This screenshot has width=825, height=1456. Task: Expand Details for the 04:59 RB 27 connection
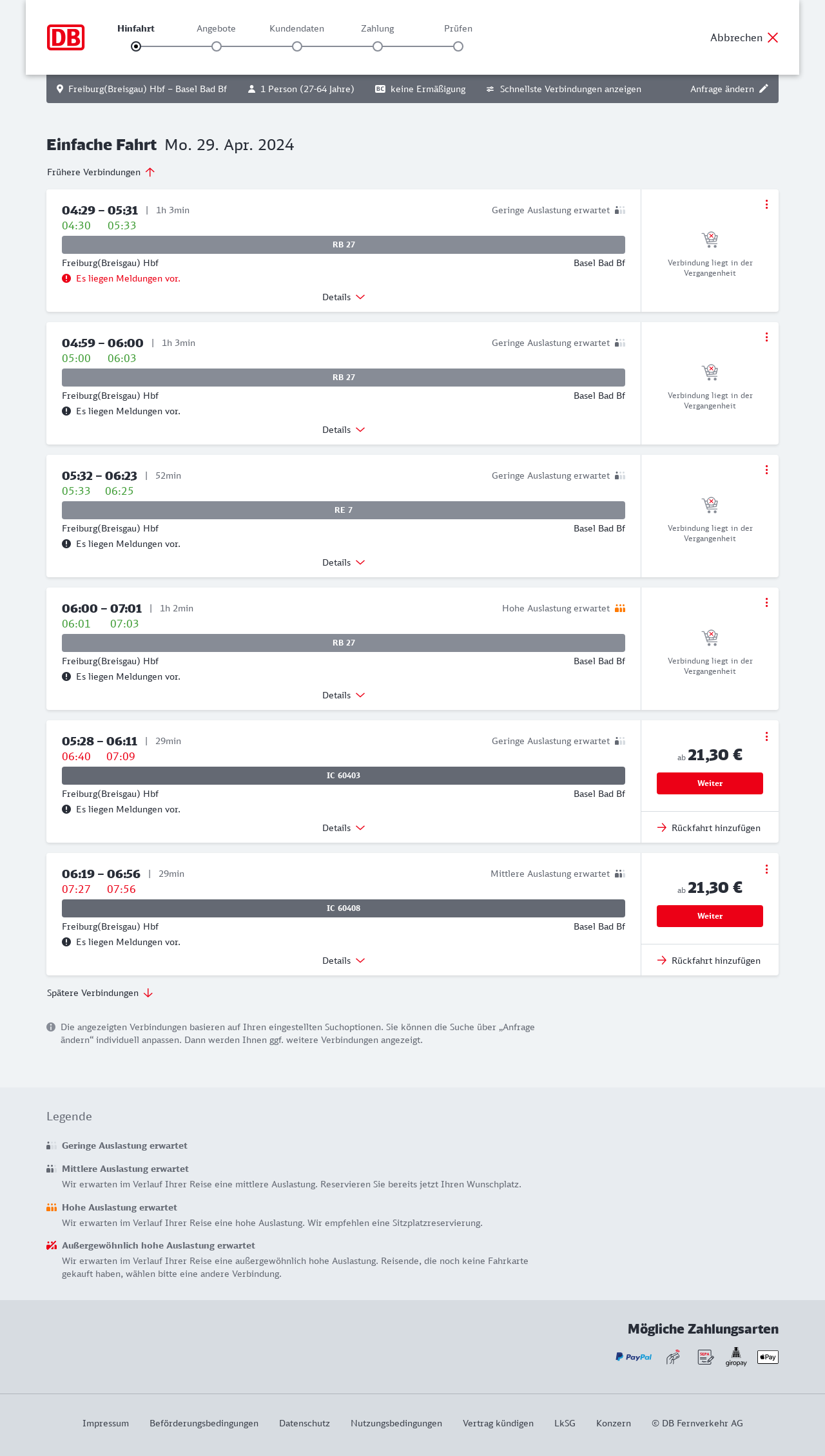tap(344, 430)
